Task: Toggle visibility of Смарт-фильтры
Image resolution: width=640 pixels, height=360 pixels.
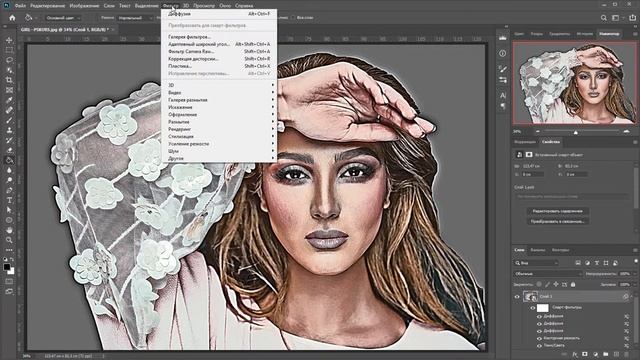Action: (533, 308)
